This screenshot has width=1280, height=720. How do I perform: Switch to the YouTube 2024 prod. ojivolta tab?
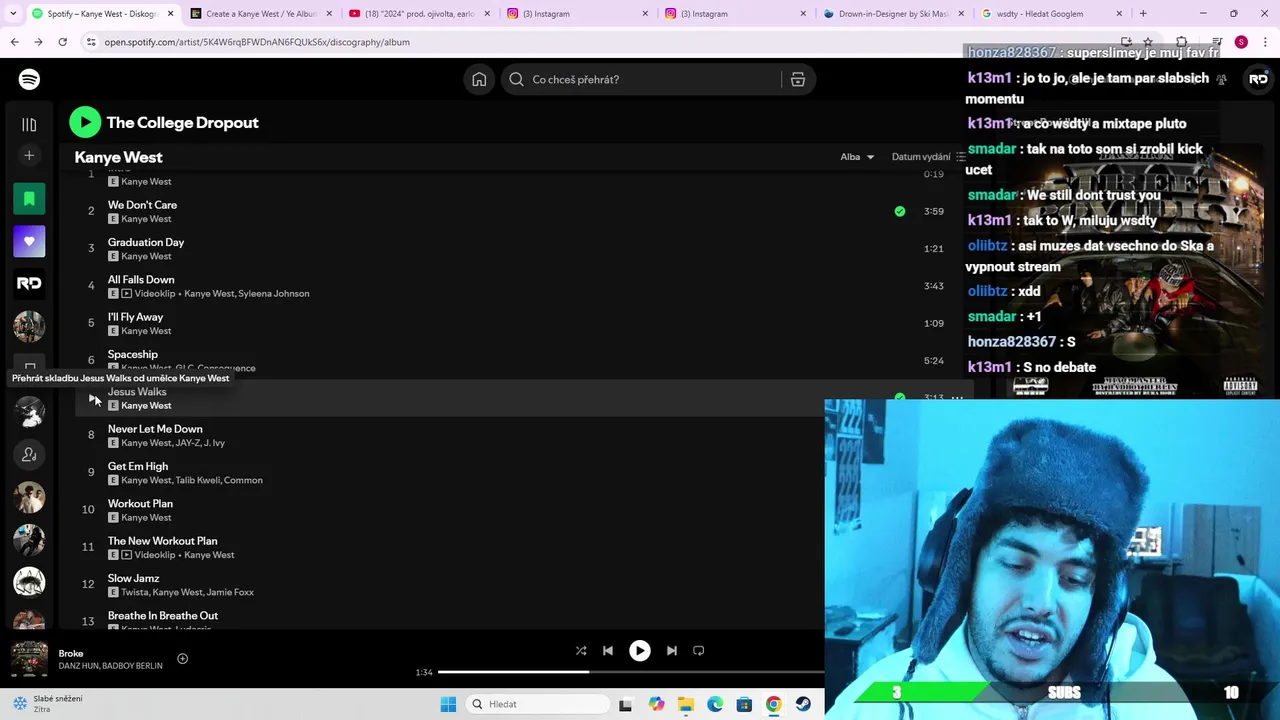419,14
